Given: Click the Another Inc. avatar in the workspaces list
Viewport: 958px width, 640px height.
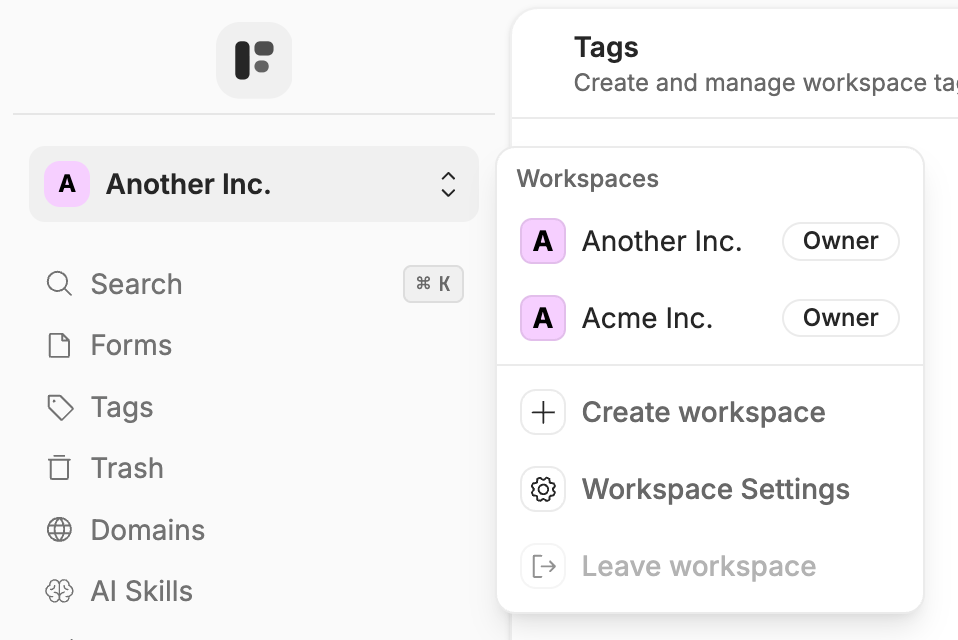Looking at the screenshot, I should click(x=543, y=241).
